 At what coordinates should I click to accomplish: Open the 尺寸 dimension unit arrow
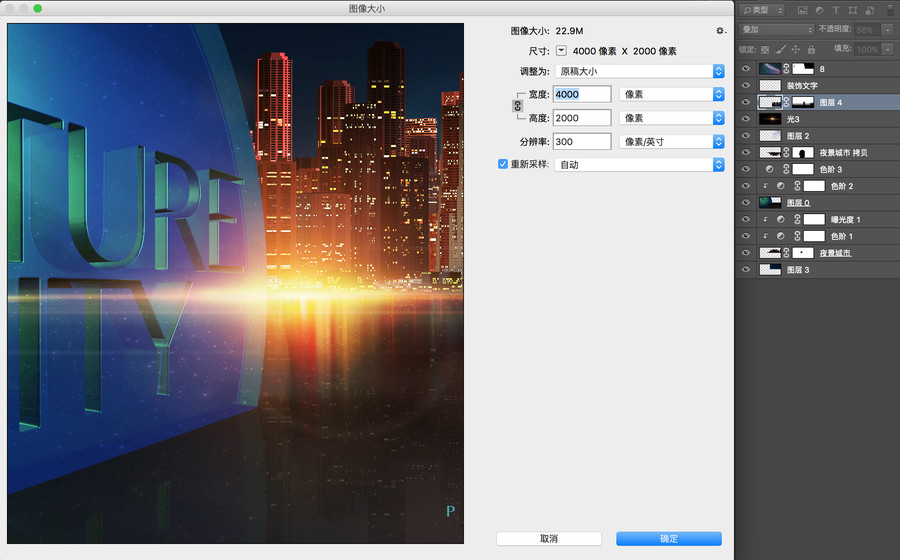[561, 50]
